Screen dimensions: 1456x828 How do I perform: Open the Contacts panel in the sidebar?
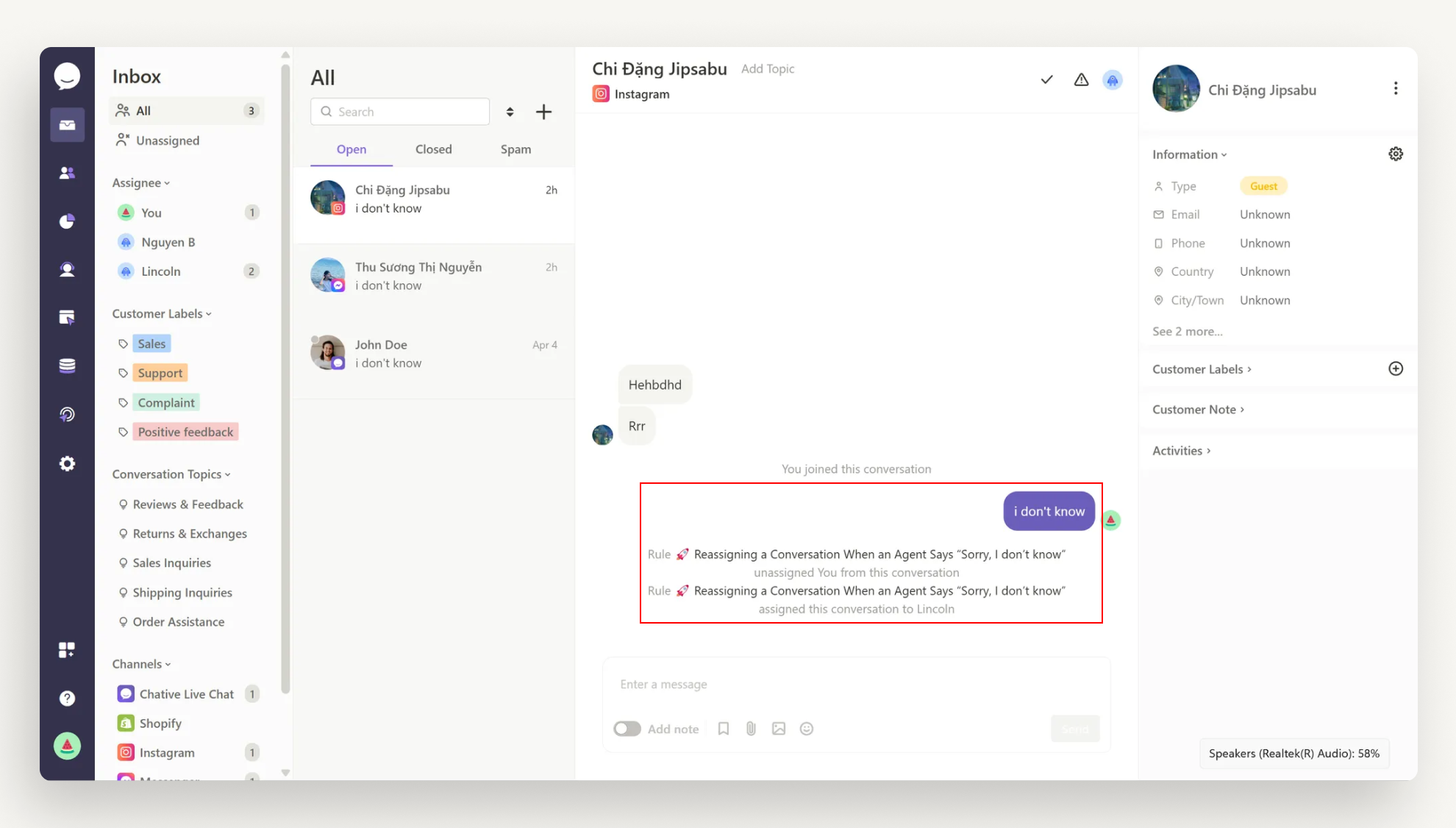click(x=67, y=172)
